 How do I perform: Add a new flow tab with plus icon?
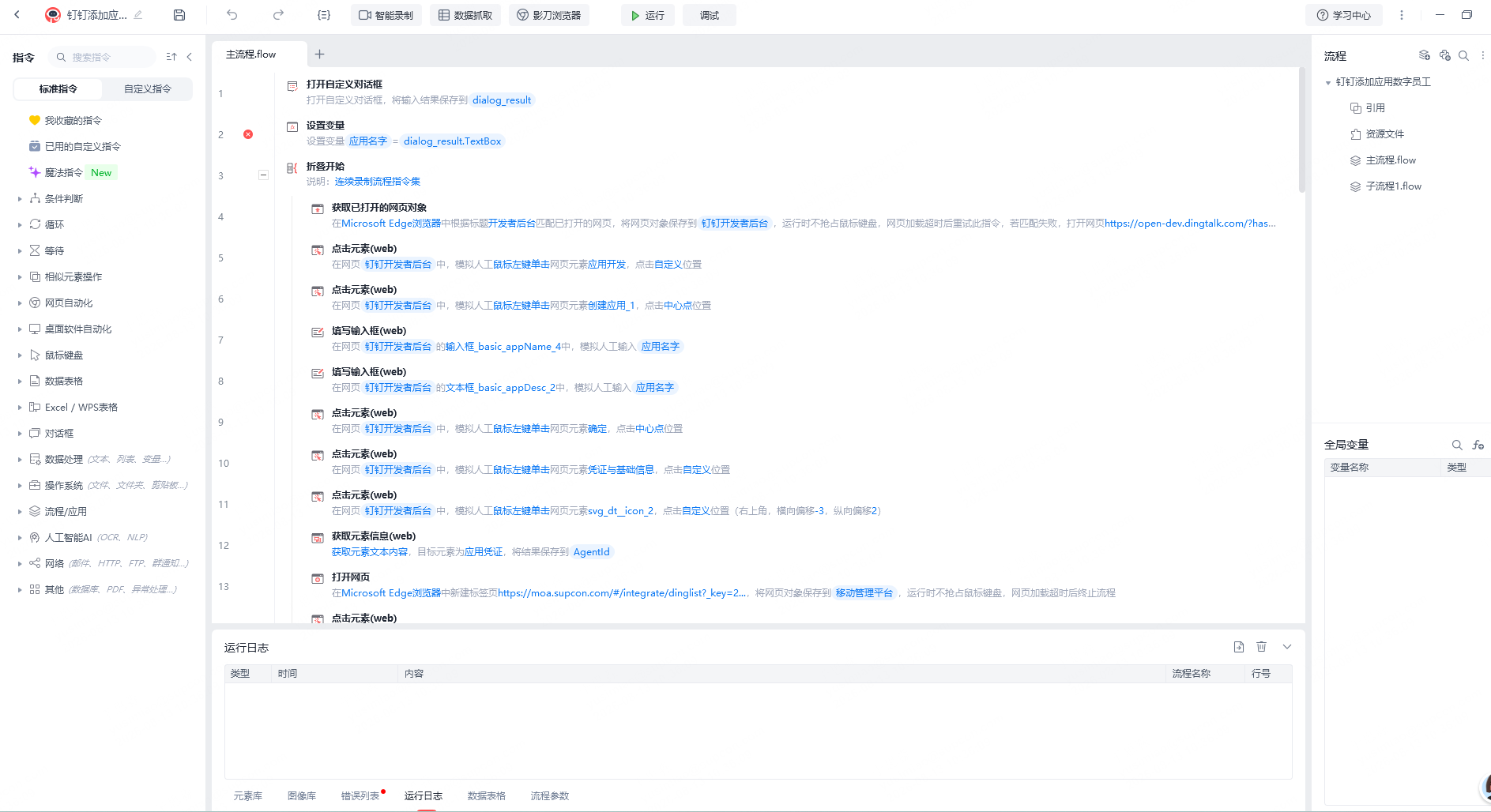point(319,54)
